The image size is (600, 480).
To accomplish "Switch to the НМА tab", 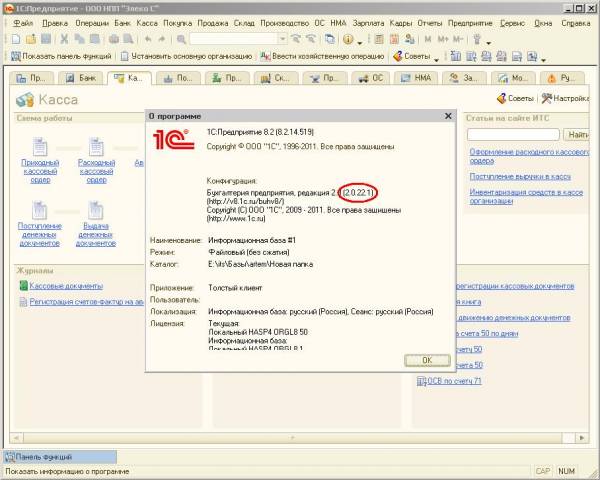I will (416, 78).
